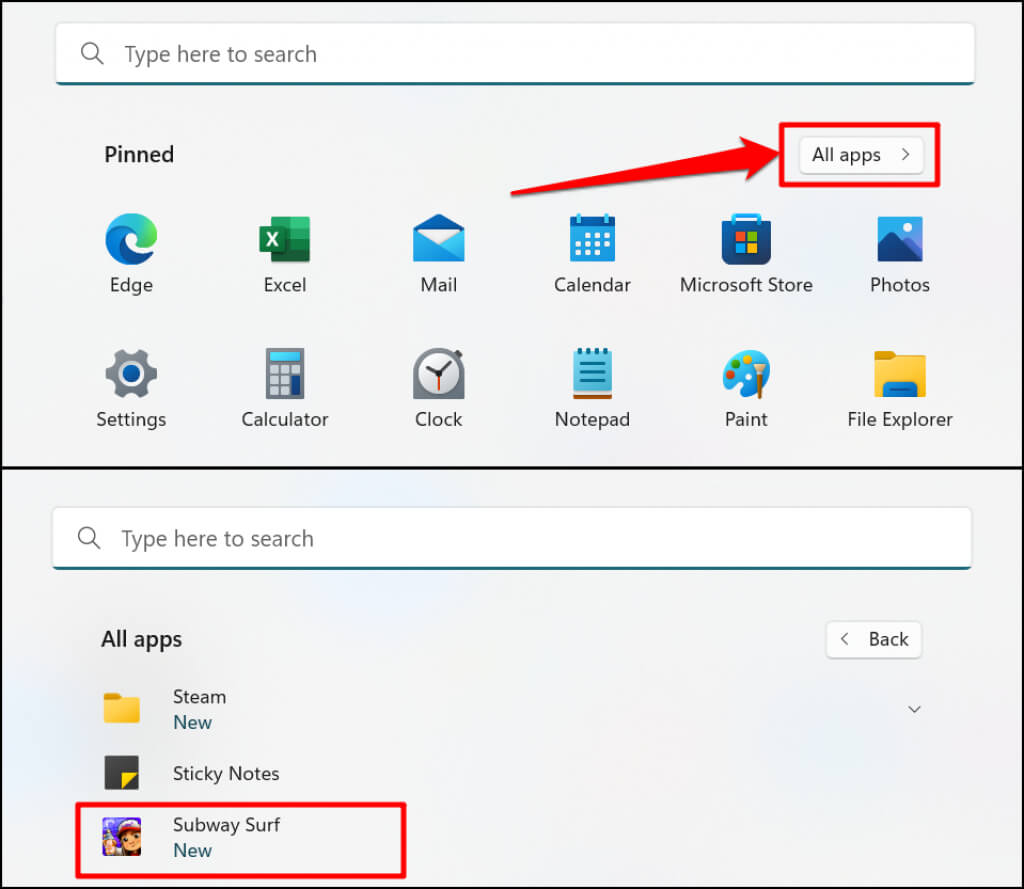Click the Steam folder name text
This screenshot has height=889, width=1024.
(199, 697)
